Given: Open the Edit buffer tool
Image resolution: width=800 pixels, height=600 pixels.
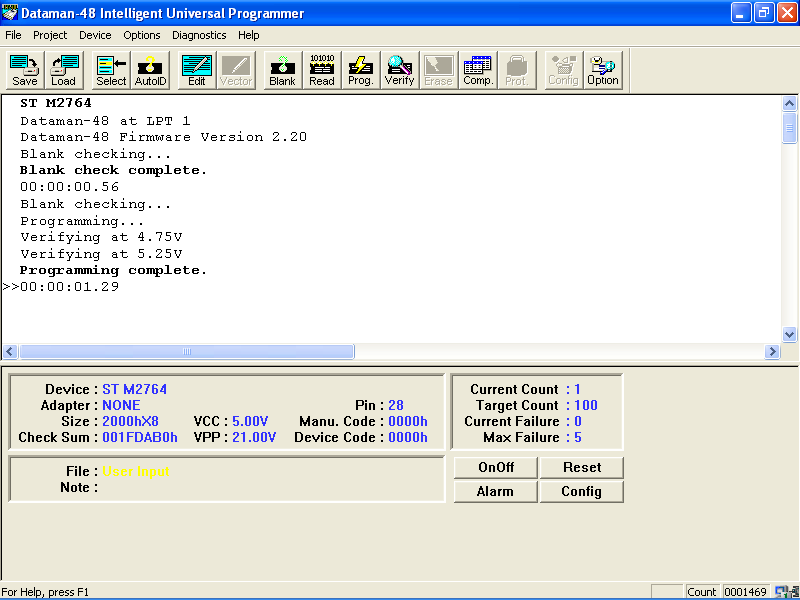Looking at the screenshot, I should click(x=197, y=70).
